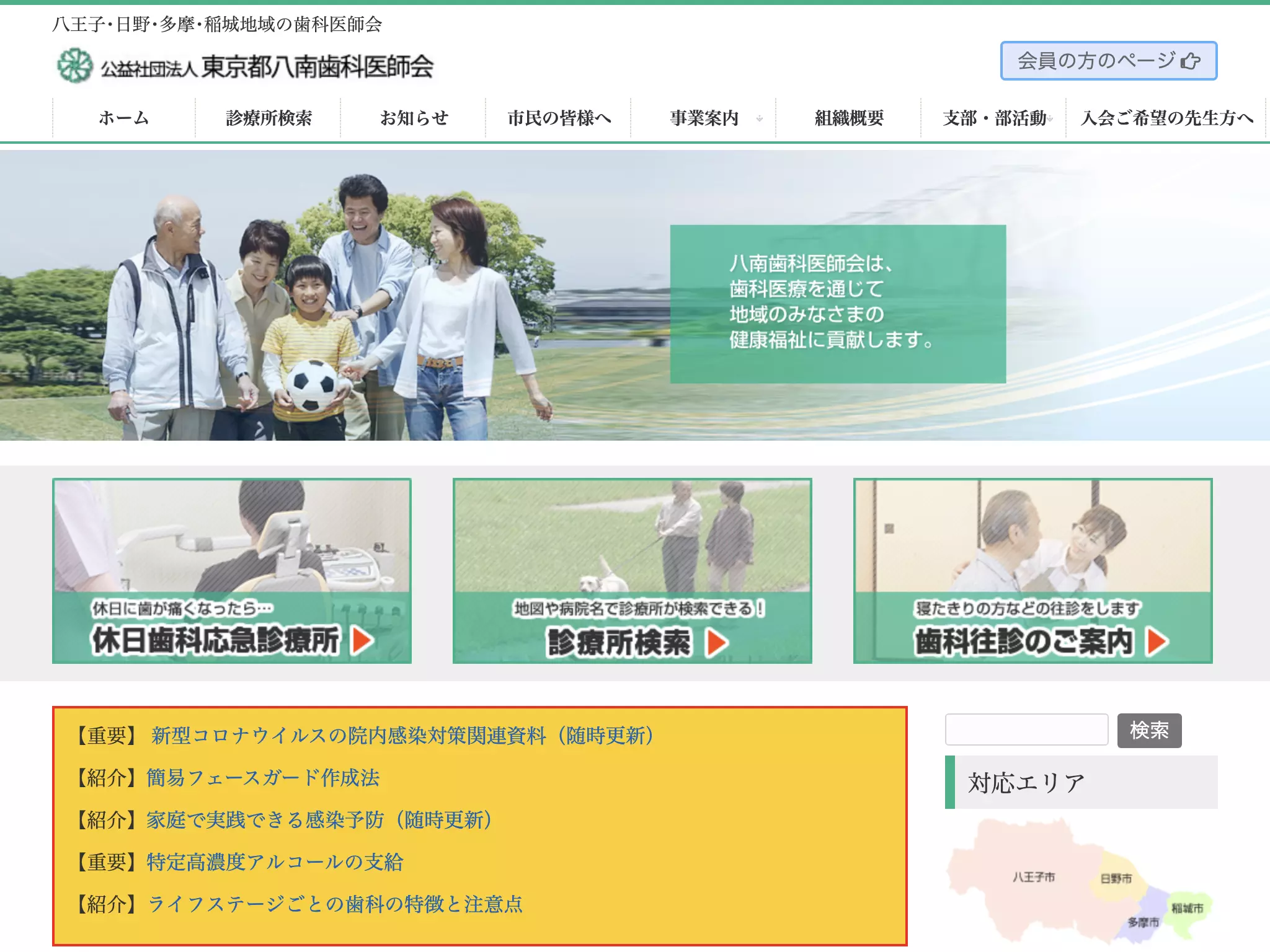The width and height of the screenshot is (1270, 952).
Task: Expand the 事業案内 dropdown arrow
Action: point(760,118)
